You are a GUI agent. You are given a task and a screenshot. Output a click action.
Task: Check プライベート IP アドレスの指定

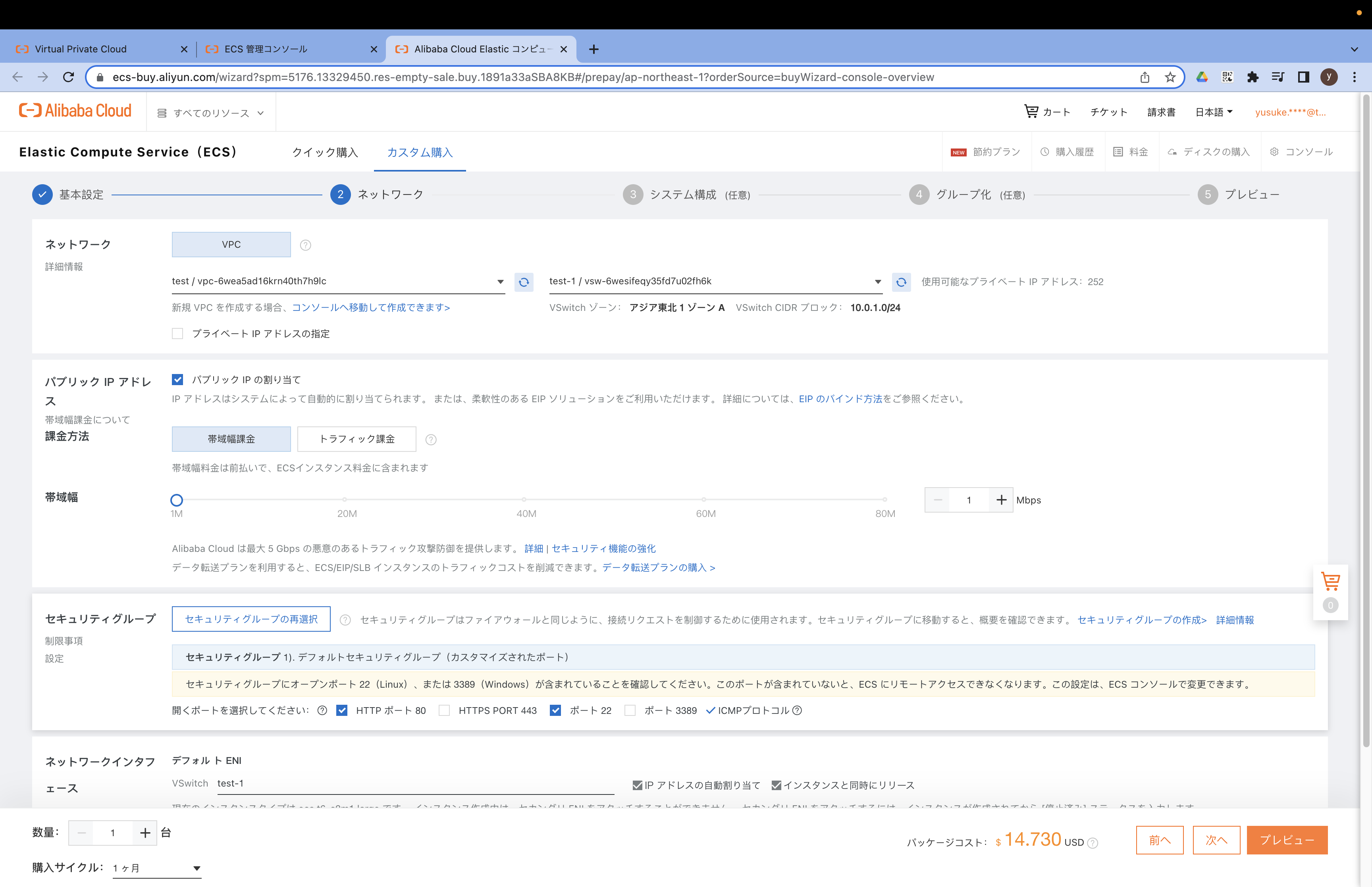coord(177,334)
